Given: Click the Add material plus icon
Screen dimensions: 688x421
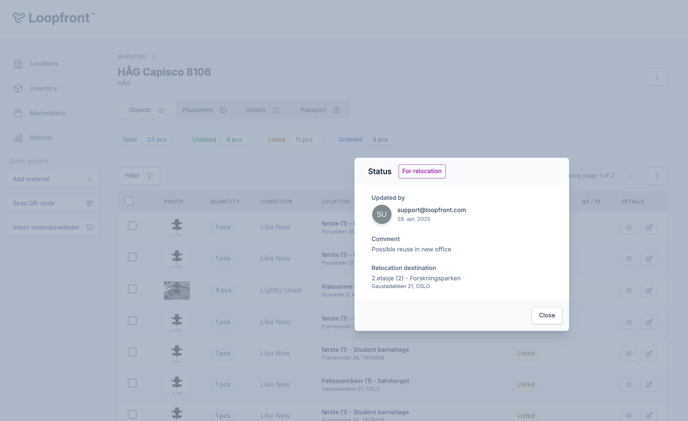Looking at the screenshot, I should (x=90, y=179).
